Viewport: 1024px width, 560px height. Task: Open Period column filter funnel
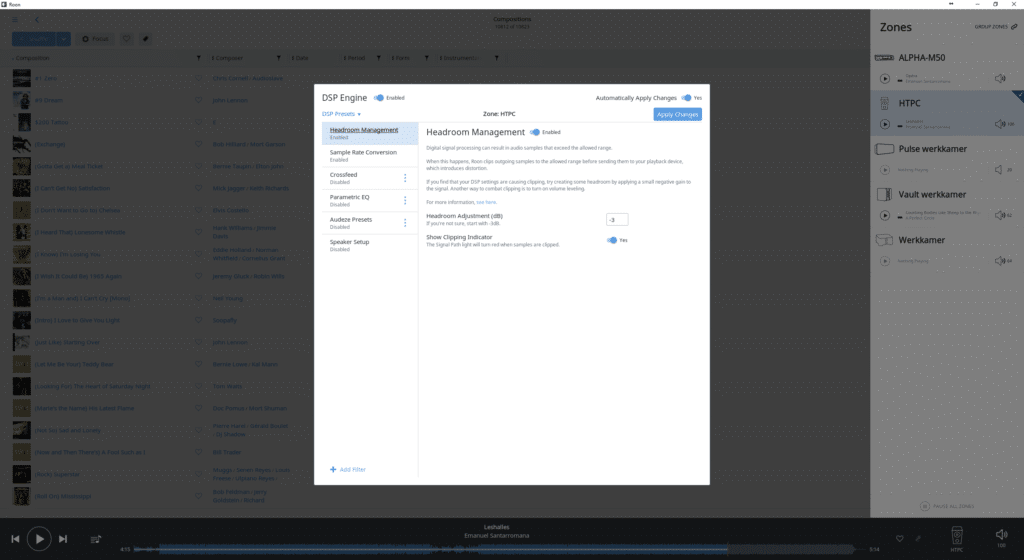coord(379,58)
